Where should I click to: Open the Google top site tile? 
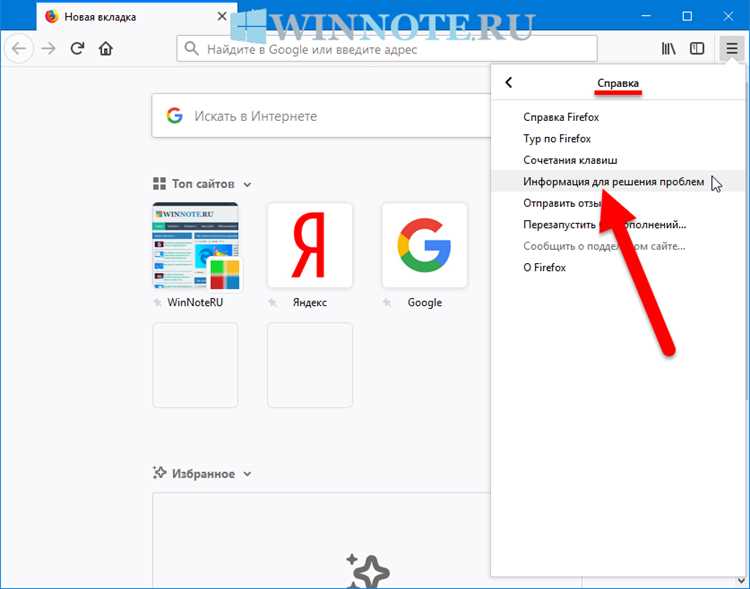point(425,245)
